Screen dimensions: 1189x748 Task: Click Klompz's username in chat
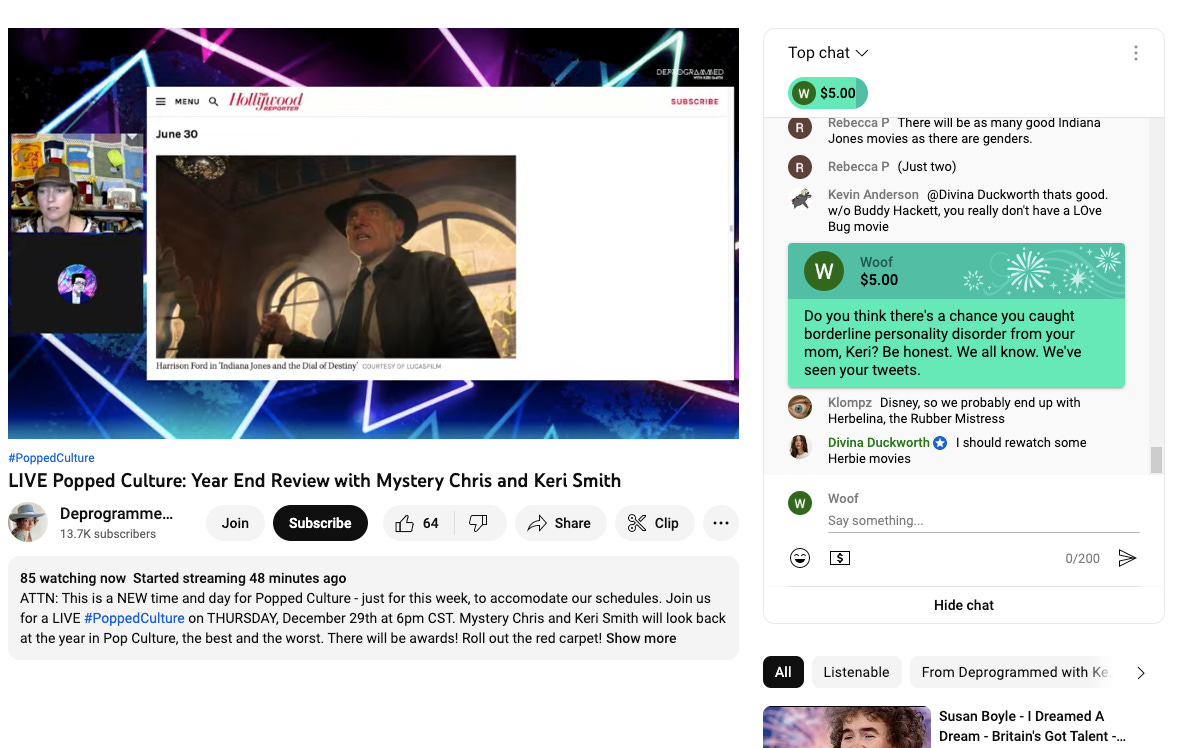(850, 403)
